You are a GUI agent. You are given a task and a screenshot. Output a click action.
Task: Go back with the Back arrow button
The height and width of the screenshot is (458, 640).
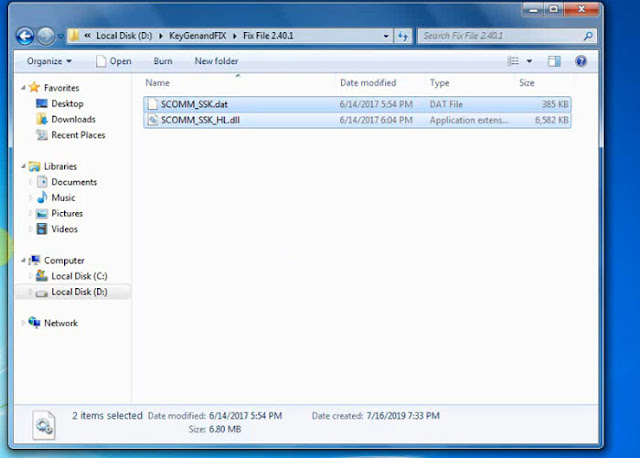25,36
